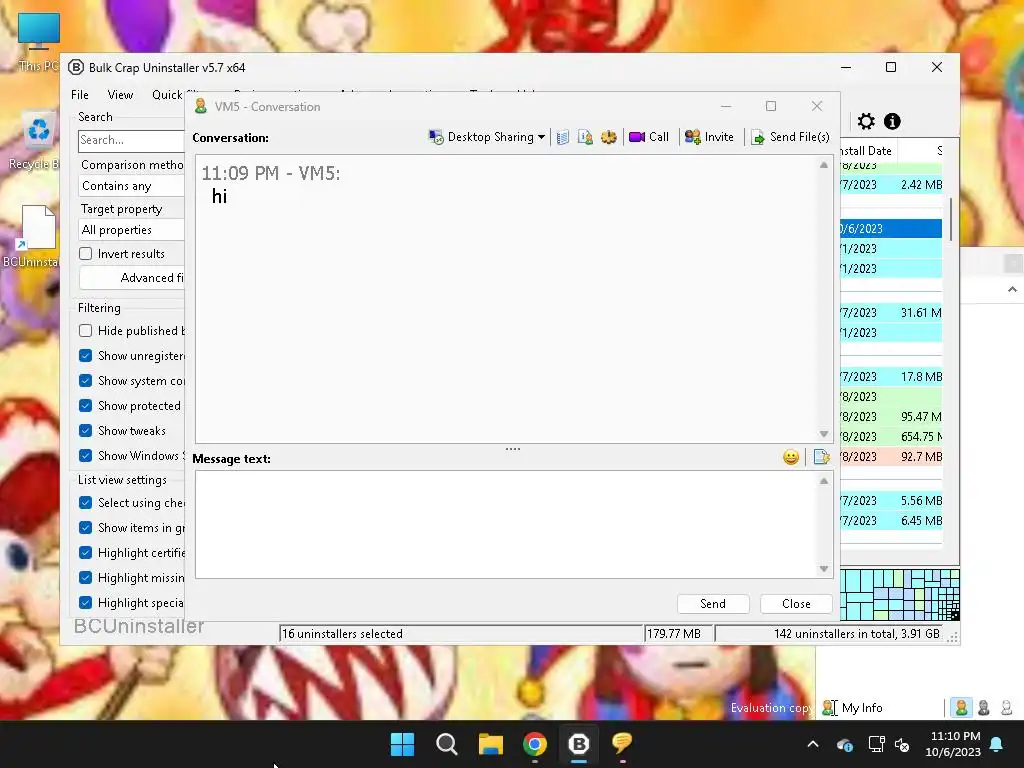This screenshot has height=768, width=1024.
Task: Toggle the Invert results checkbox
Action: (x=86, y=253)
